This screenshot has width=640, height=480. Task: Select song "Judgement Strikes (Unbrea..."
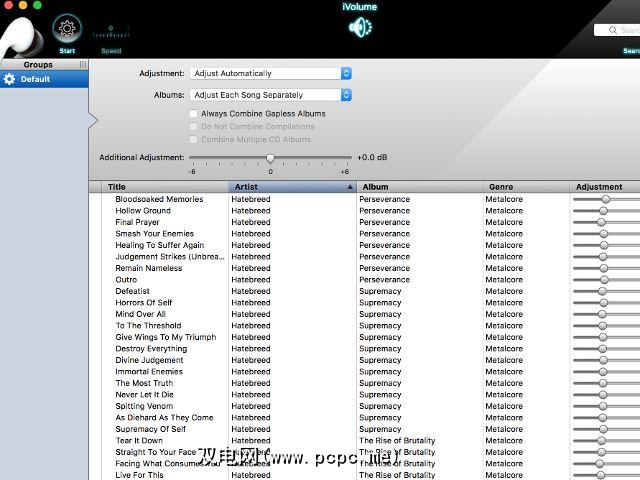170,256
